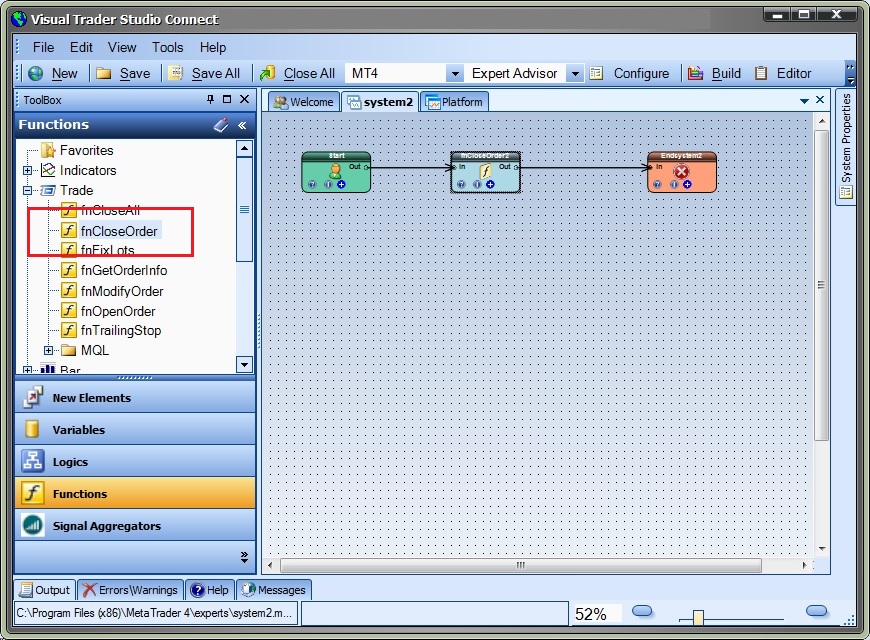Open the Logics panel
870x640 pixels.
[x=135, y=461]
